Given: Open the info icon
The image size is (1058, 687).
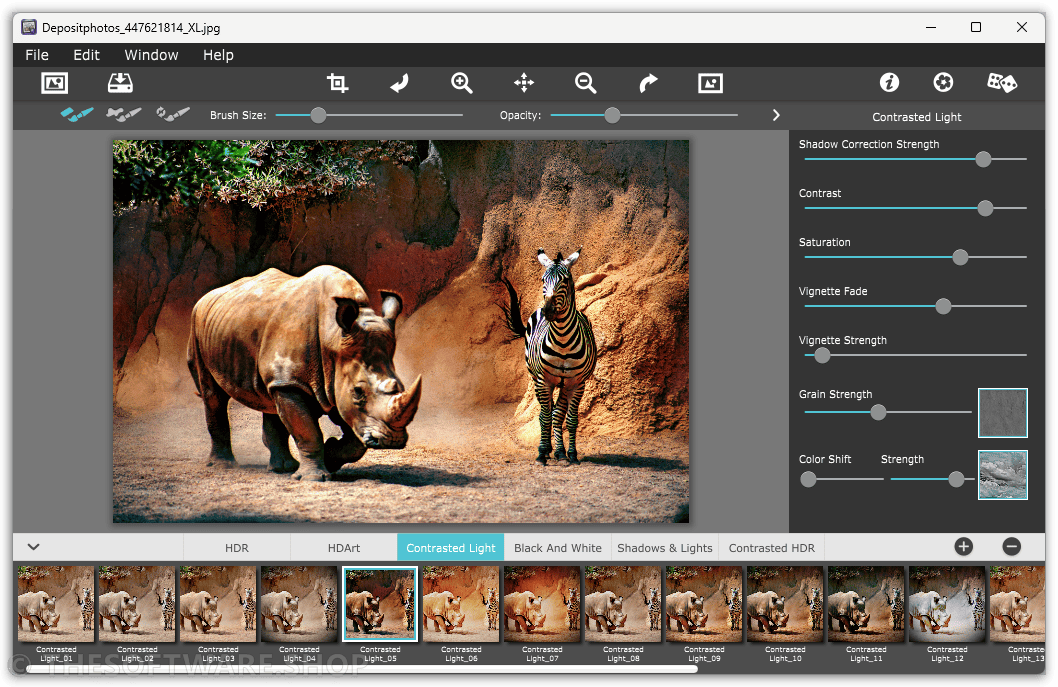Looking at the screenshot, I should pyautogui.click(x=889, y=82).
